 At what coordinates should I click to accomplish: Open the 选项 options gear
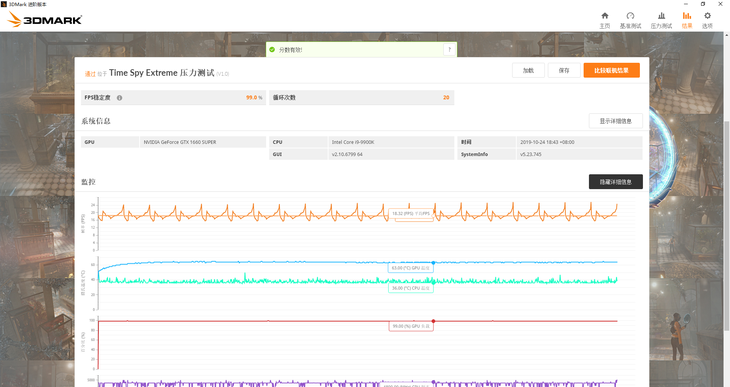(707, 20)
